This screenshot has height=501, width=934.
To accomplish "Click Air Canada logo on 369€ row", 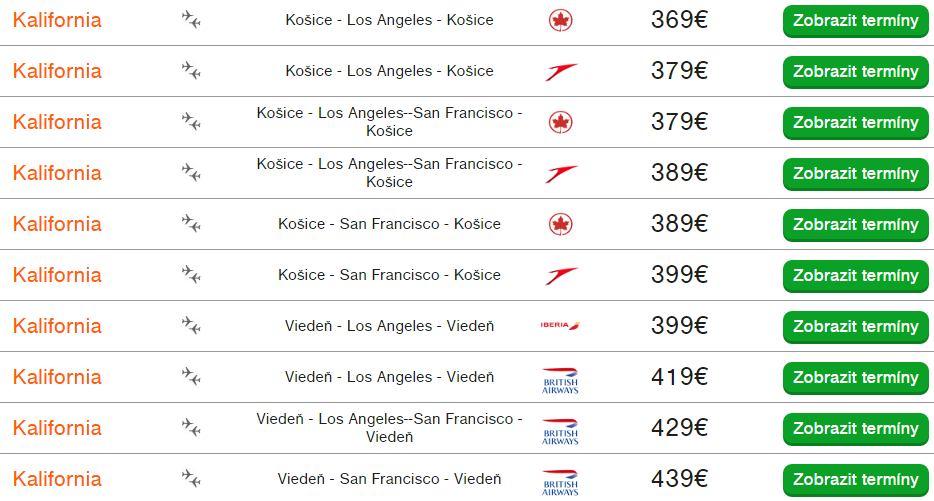I will tap(561, 20).
